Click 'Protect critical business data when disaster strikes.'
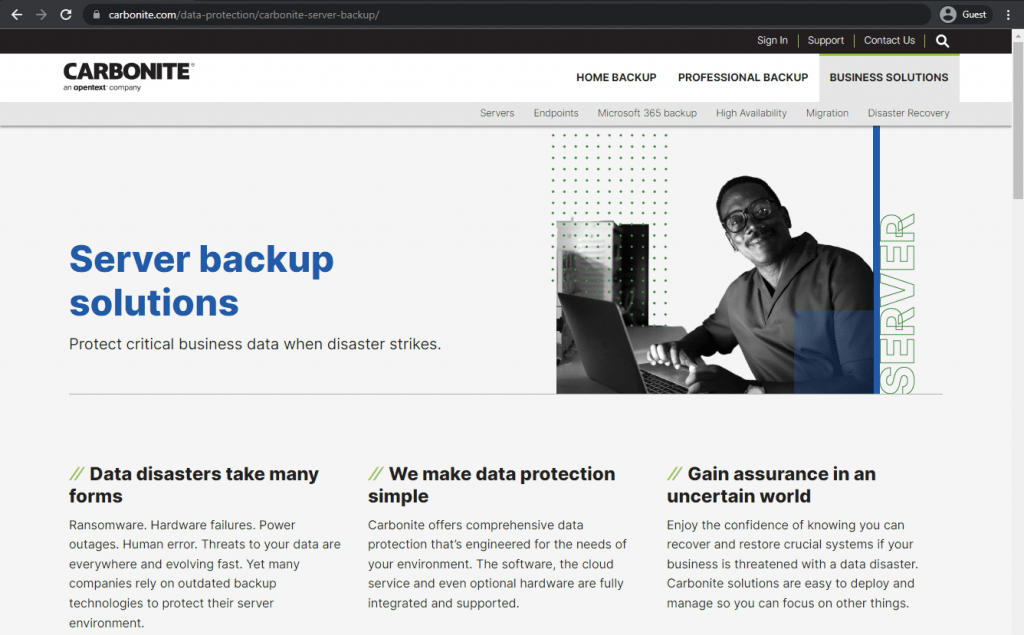The width and height of the screenshot is (1024, 635). 255,344
